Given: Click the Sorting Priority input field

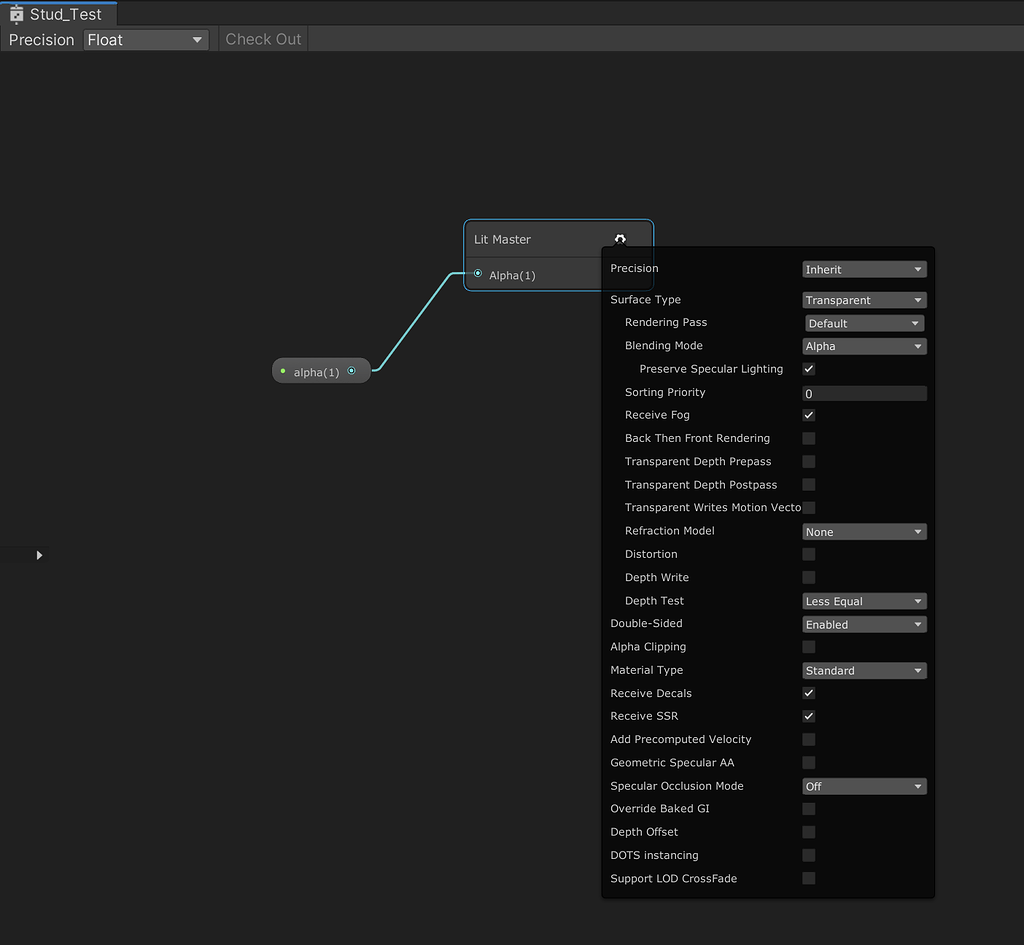Looking at the screenshot, I should pos(863,392).
